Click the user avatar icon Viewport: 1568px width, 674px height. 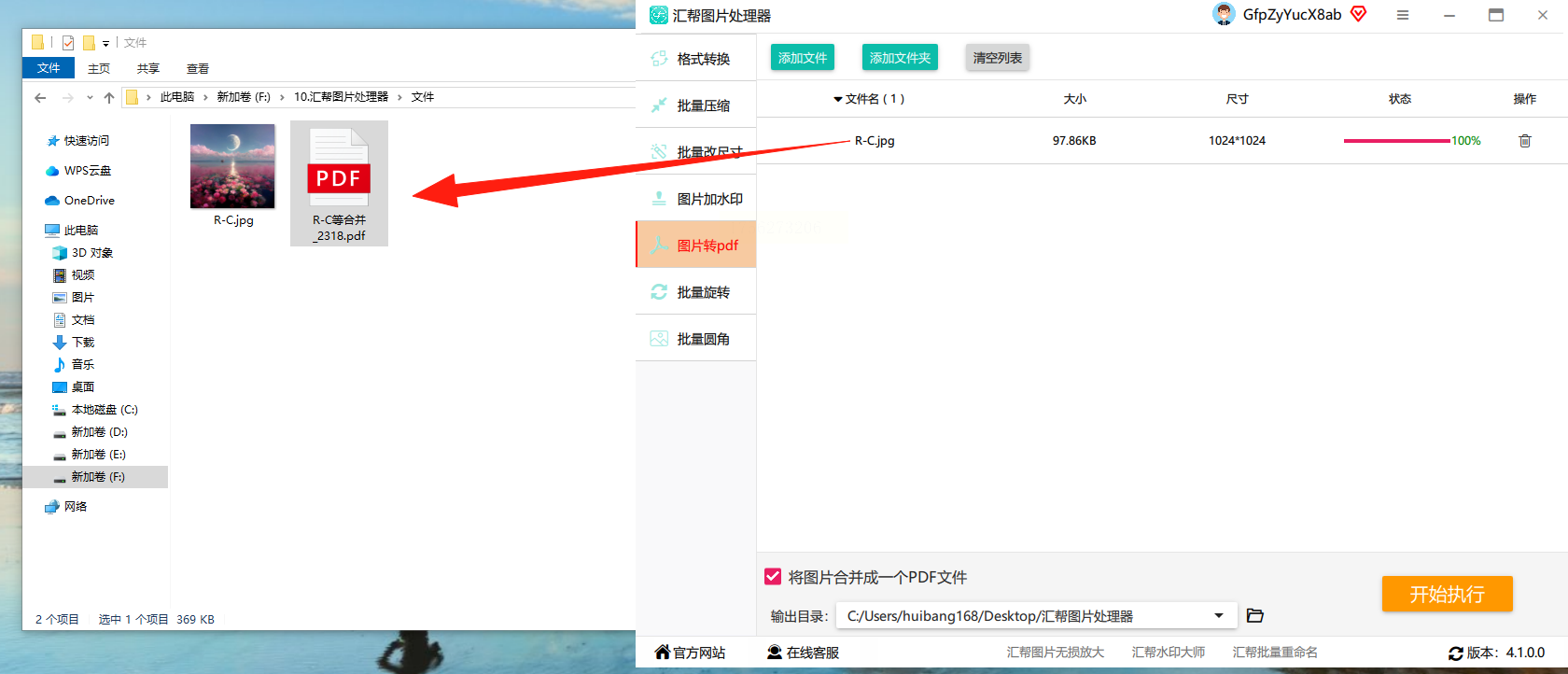(x=1224, y=14)
